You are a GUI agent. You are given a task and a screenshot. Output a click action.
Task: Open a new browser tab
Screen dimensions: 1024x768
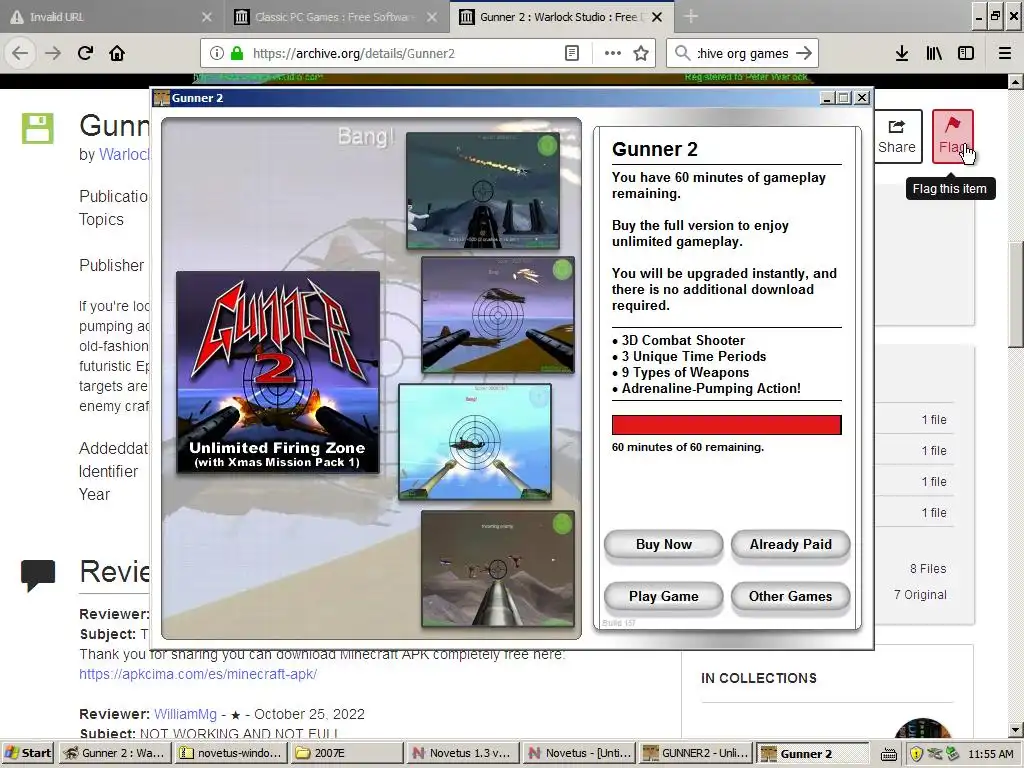pyautogui.click(x=690, y=17)
